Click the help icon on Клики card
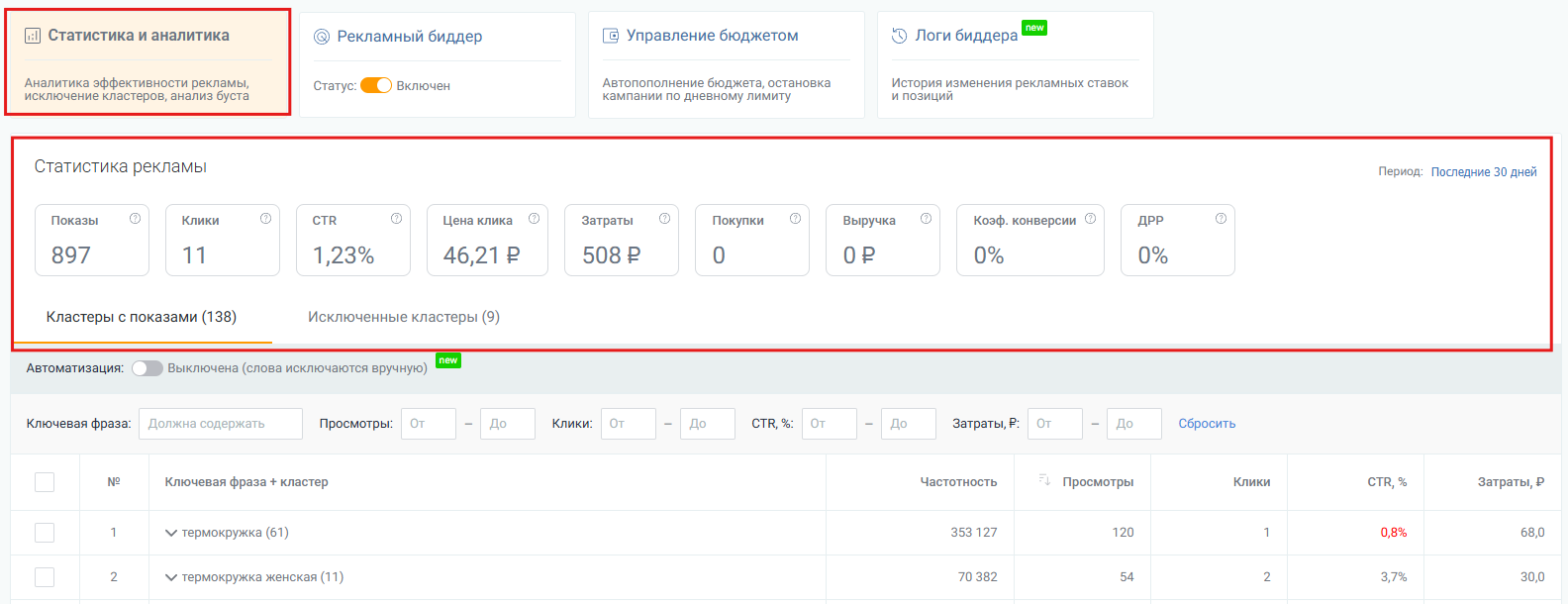The height and width of the screenshot is (604, 1568). pos(265,219)
